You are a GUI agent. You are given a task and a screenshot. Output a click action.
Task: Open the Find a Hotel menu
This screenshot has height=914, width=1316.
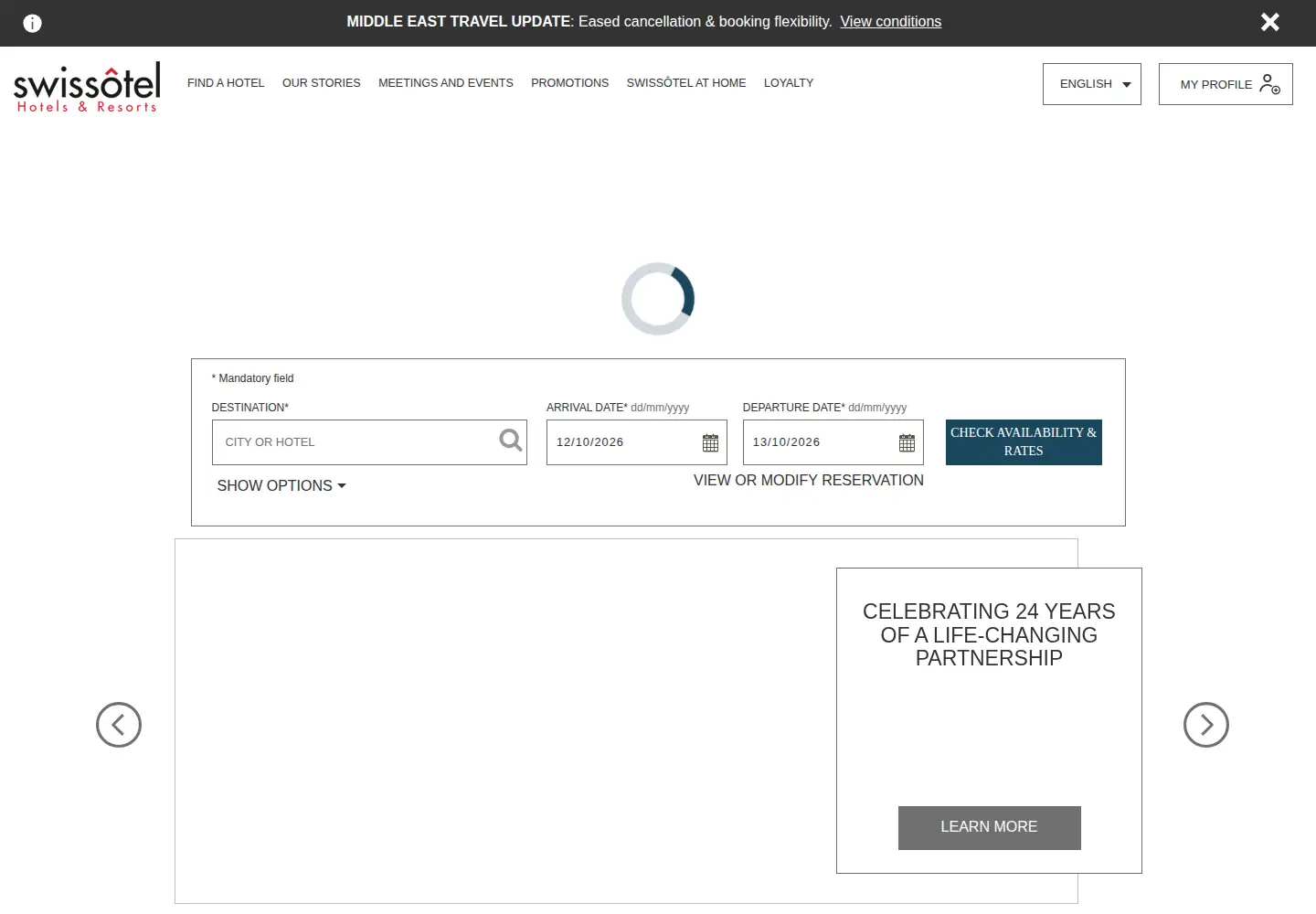click(226, 83)
